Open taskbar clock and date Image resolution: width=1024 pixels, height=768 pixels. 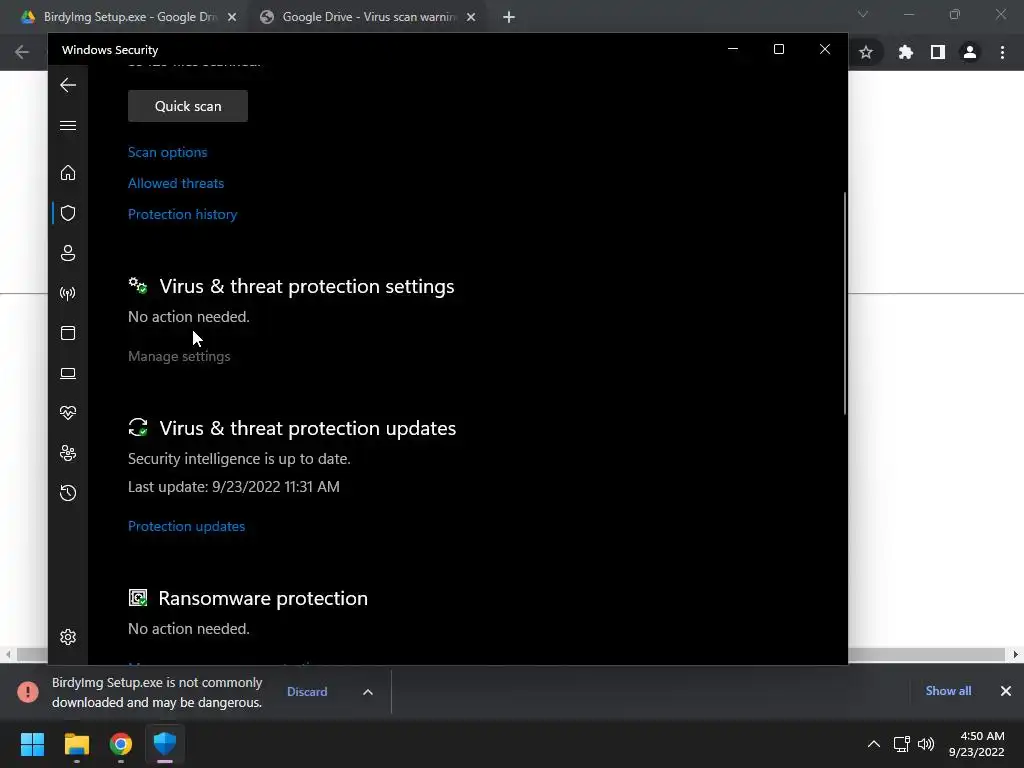(x=976, y=744)
